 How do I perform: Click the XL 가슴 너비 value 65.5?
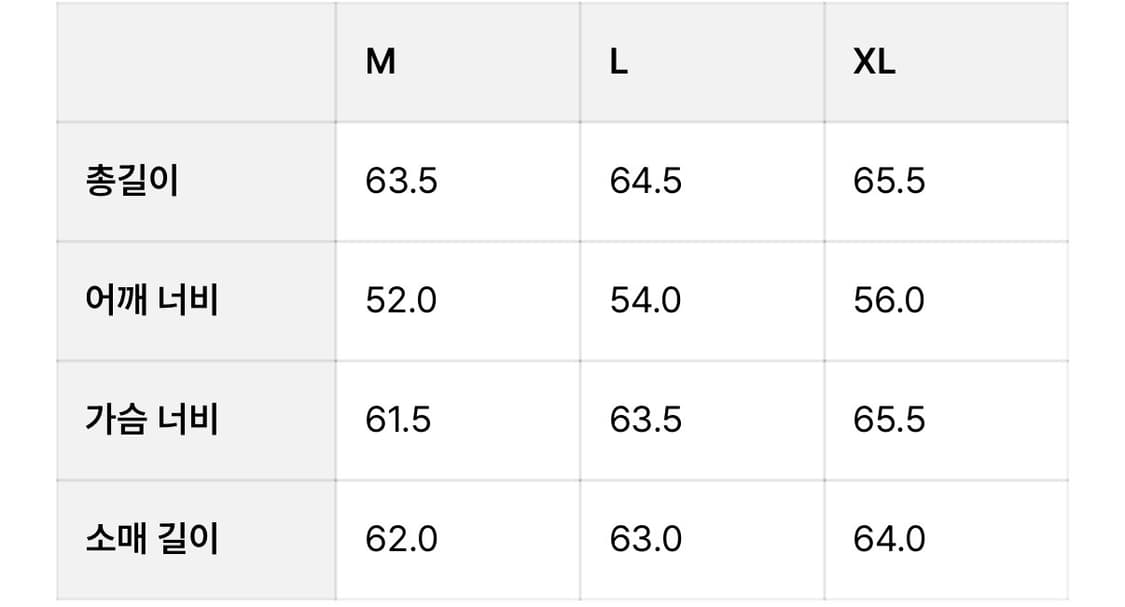point(889,419)
